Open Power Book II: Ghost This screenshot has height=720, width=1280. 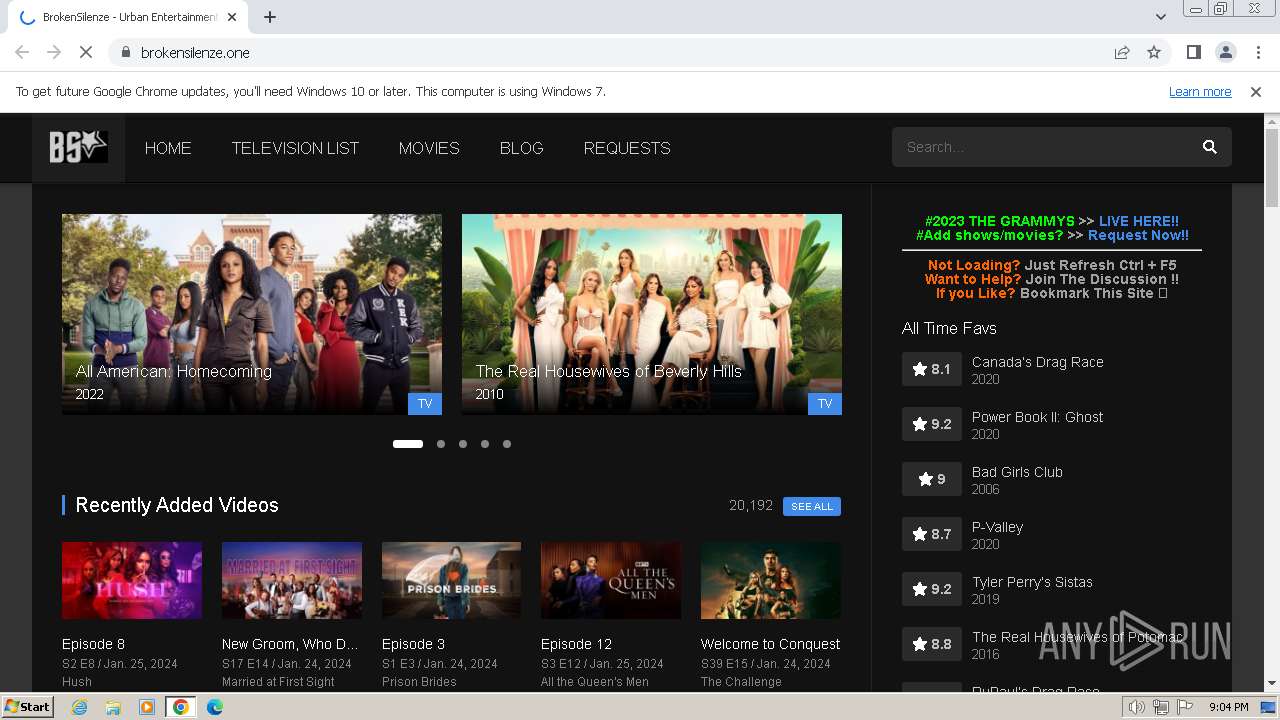coord(1038,417)
